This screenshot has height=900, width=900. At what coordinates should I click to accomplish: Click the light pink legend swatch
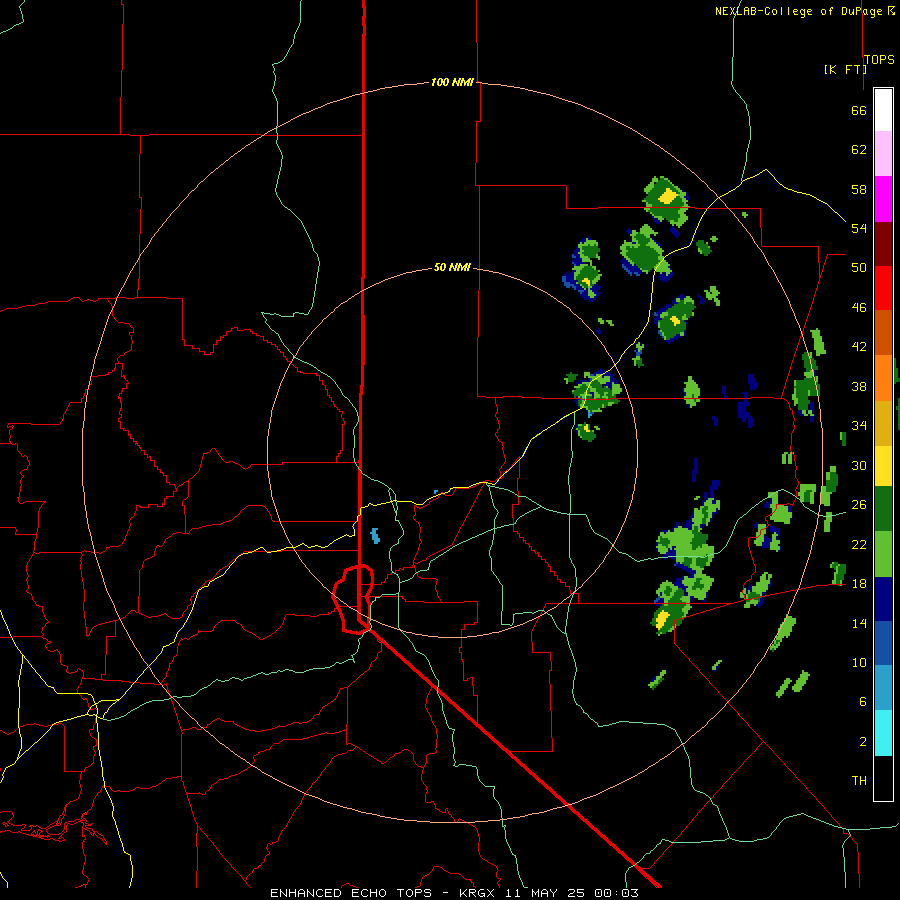tap(883, 154)
